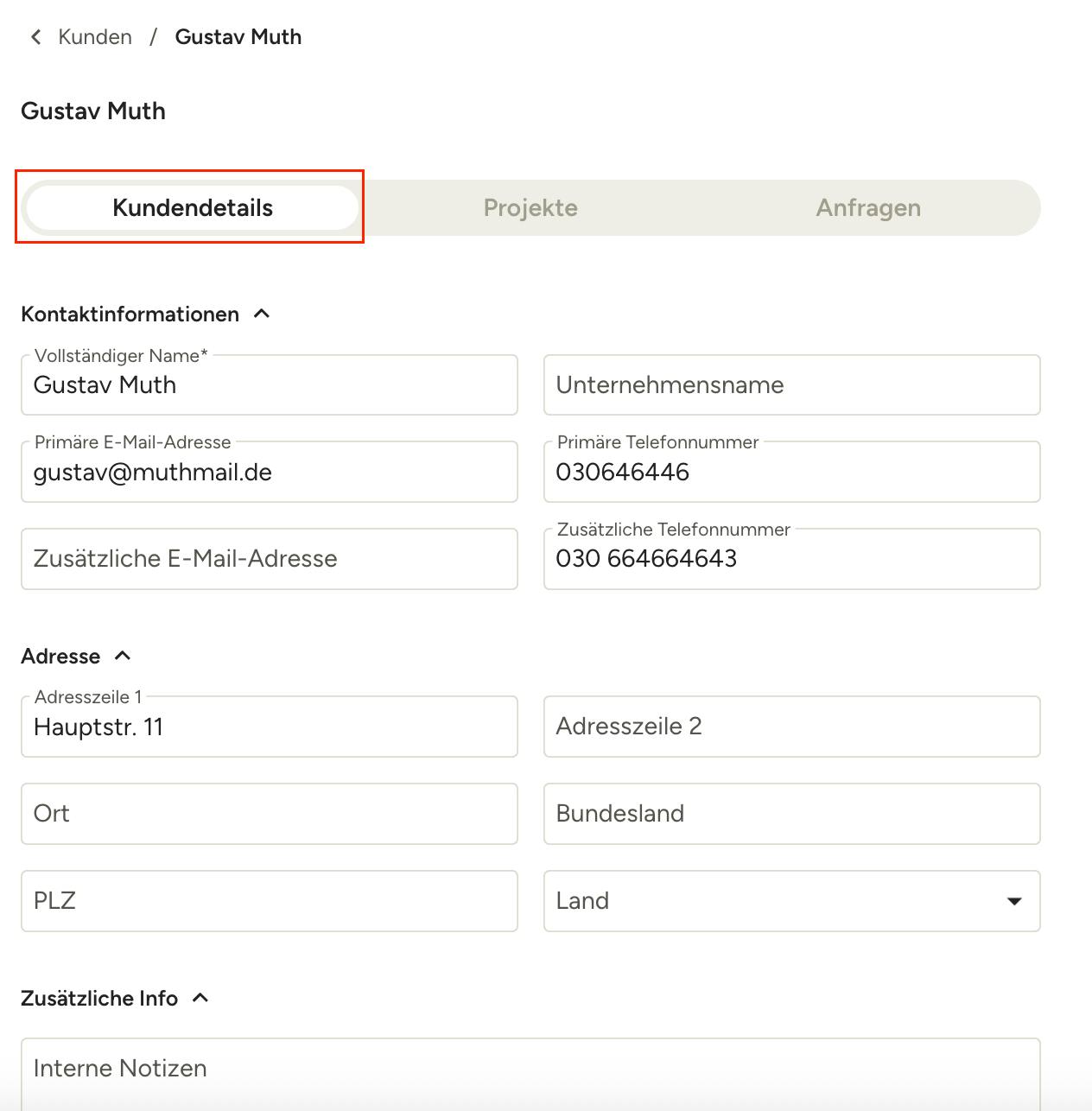This screenshot has width=1092, height=1111.
Task: Go to Kunden breadcrumb link
Action: click(x=95, y=37)
